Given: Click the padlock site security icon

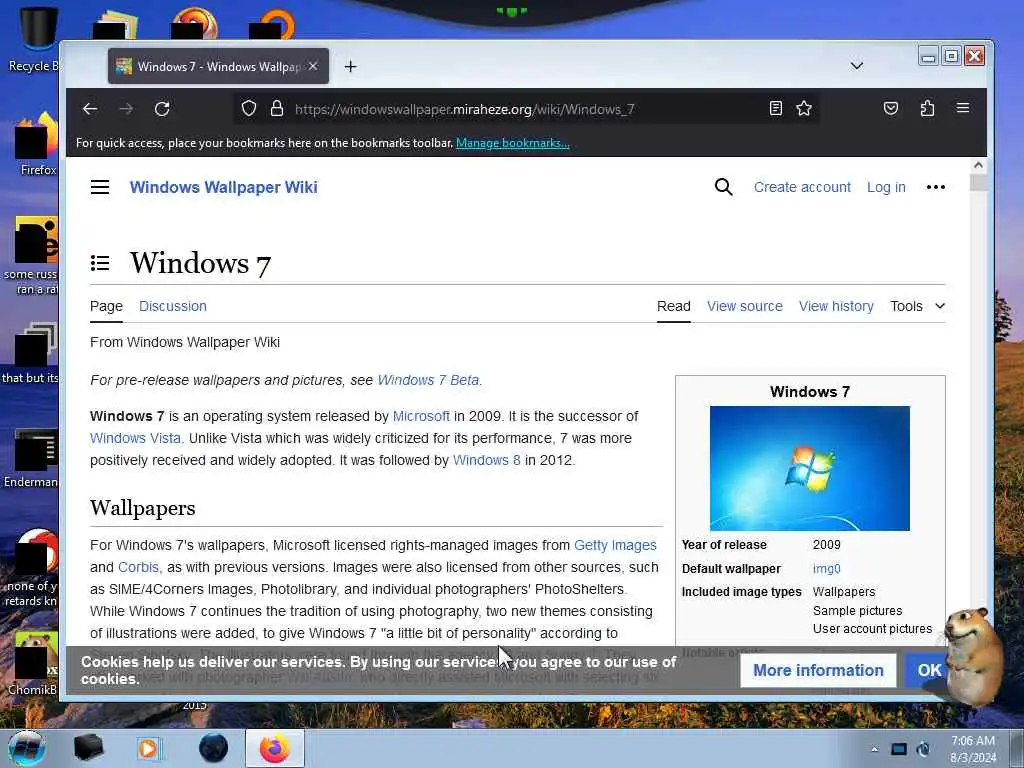Looking at the screenshot, I should tap(277, 108).
